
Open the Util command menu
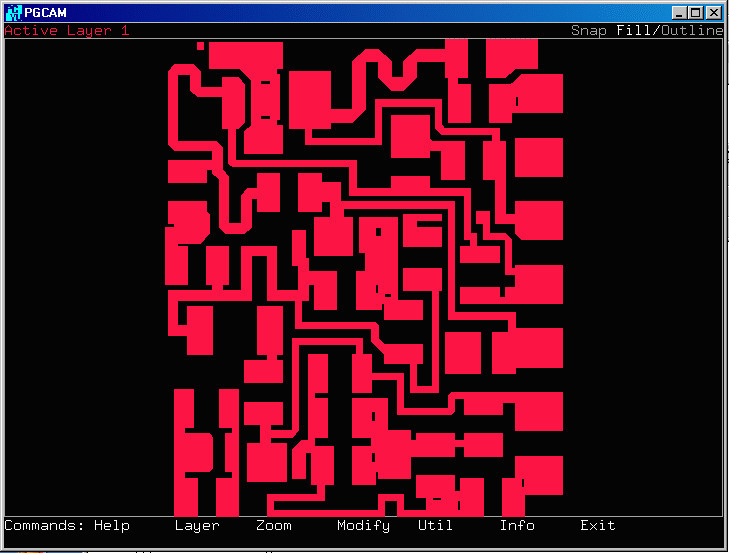tap(435, 525)
